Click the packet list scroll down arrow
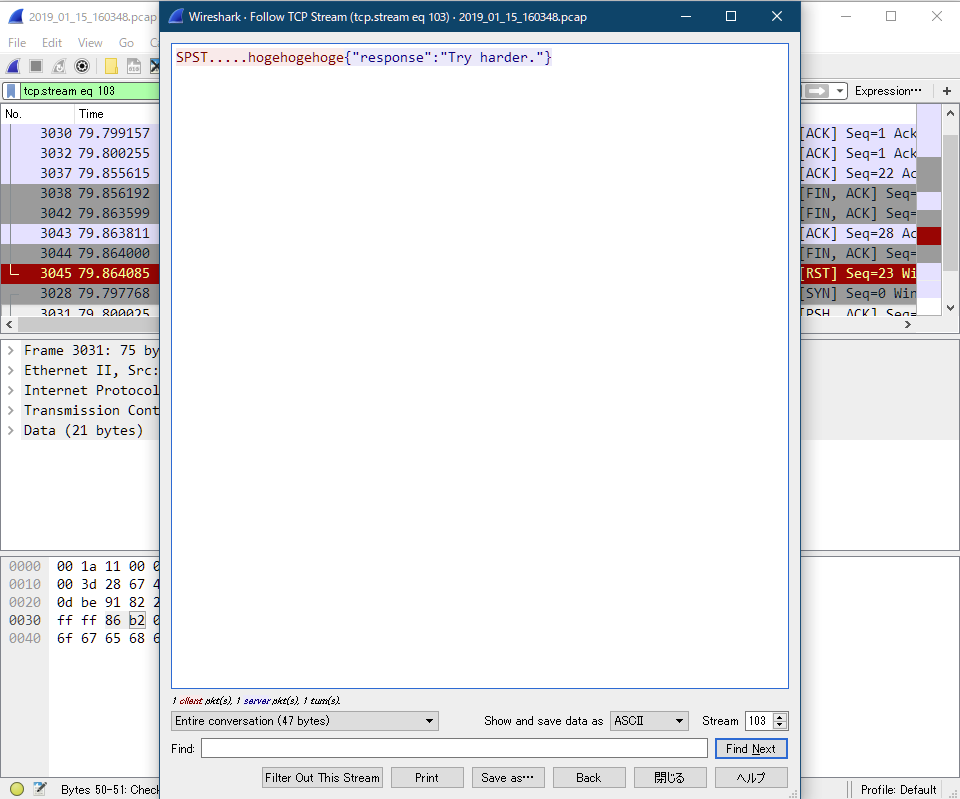Viewport: 960px width, 799px height. click(950, 307)
